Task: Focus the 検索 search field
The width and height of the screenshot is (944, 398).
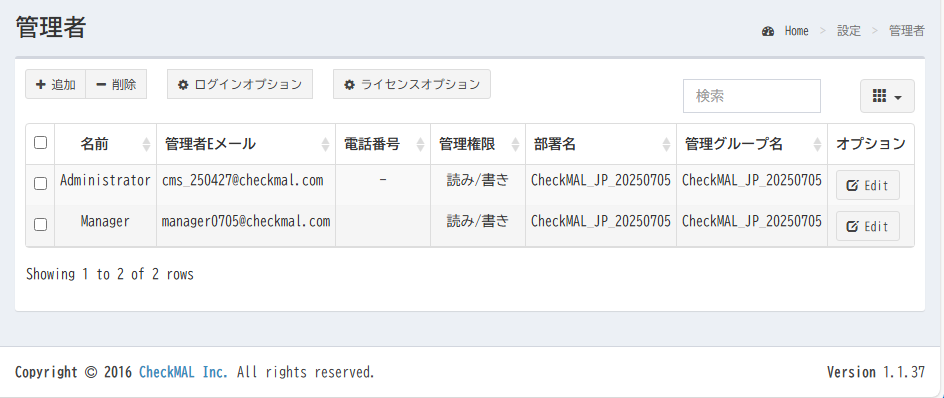Action: tap(752, 96)
